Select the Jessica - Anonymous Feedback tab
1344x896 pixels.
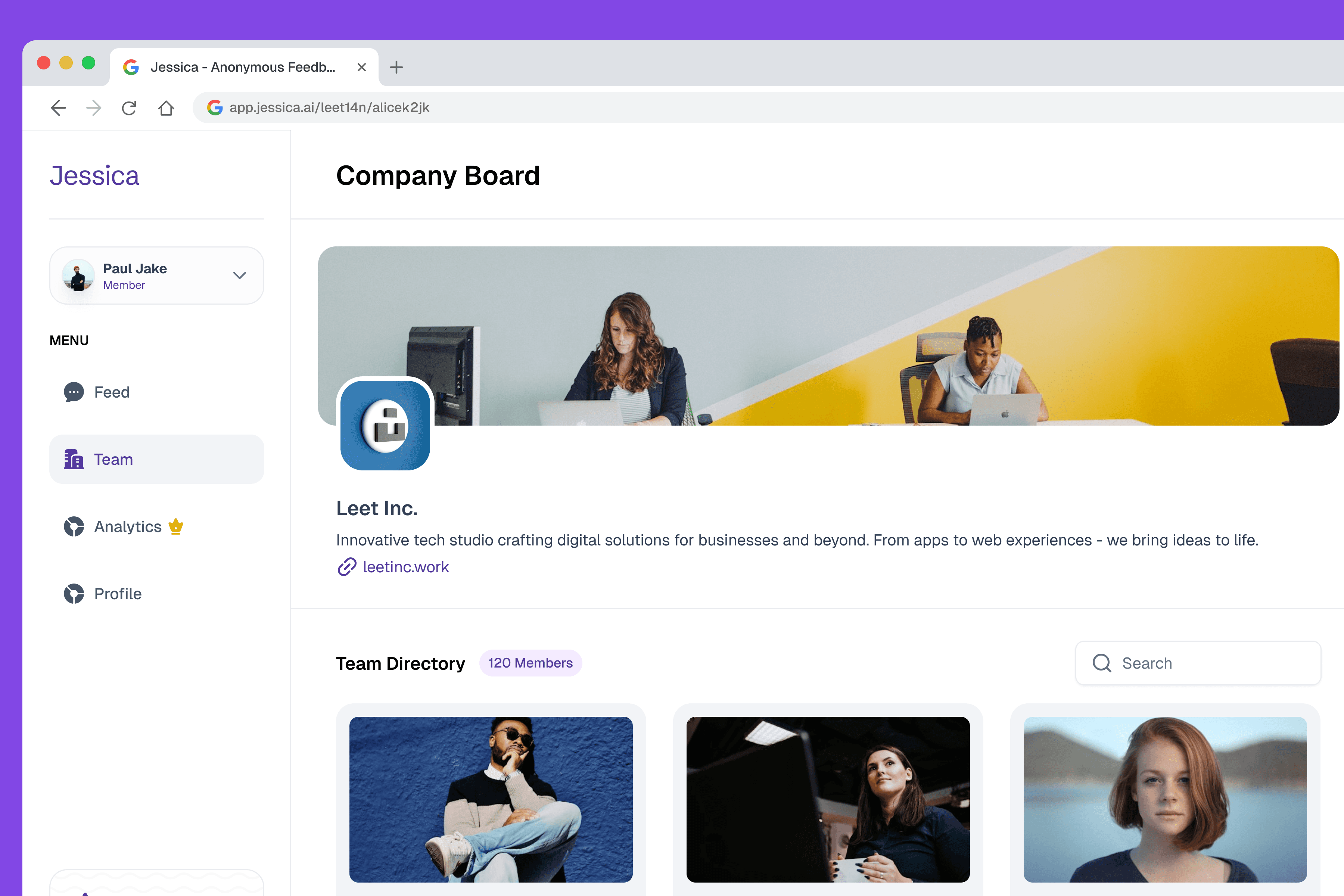[244, 68]
